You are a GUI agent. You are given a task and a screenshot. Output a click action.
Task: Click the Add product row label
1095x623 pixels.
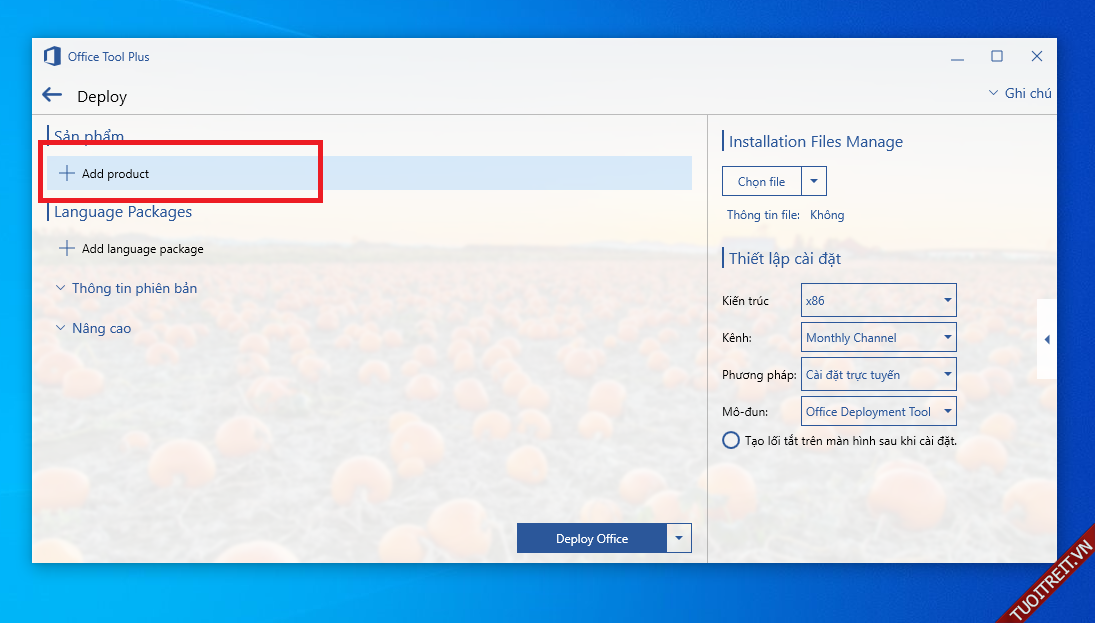[x=116, y=173]
